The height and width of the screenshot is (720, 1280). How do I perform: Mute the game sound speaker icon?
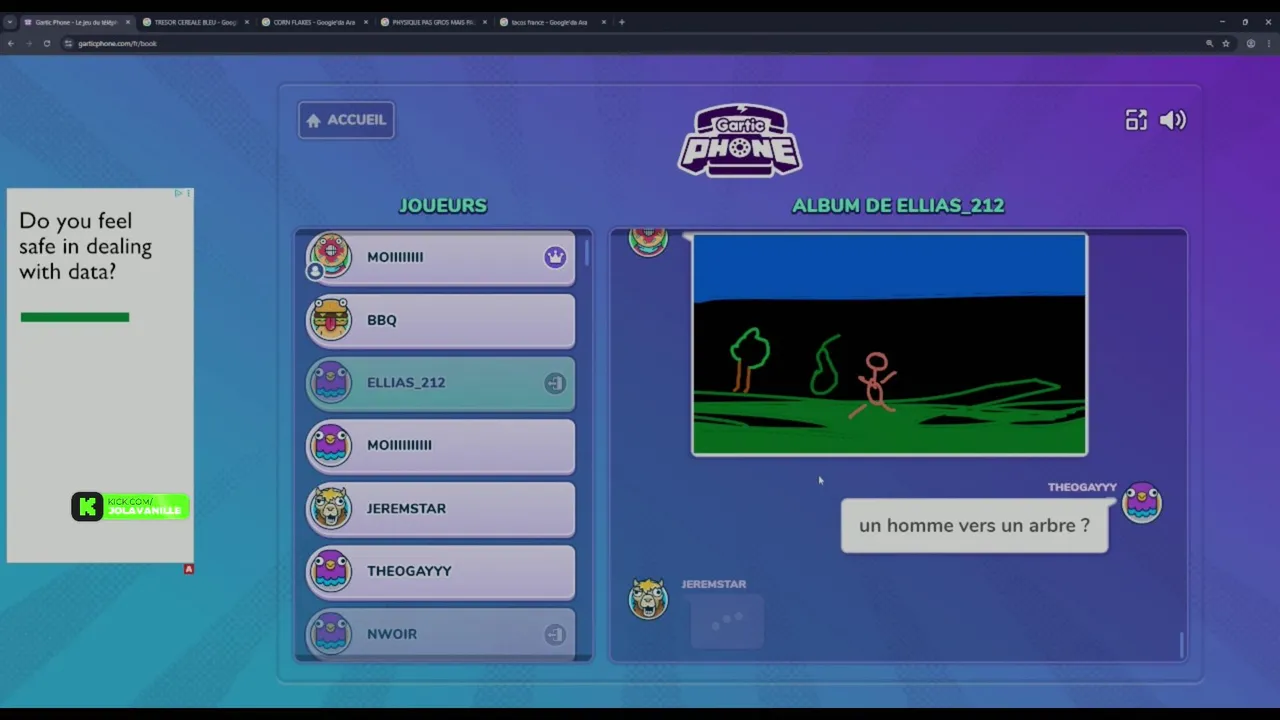tap(1173, 120)
